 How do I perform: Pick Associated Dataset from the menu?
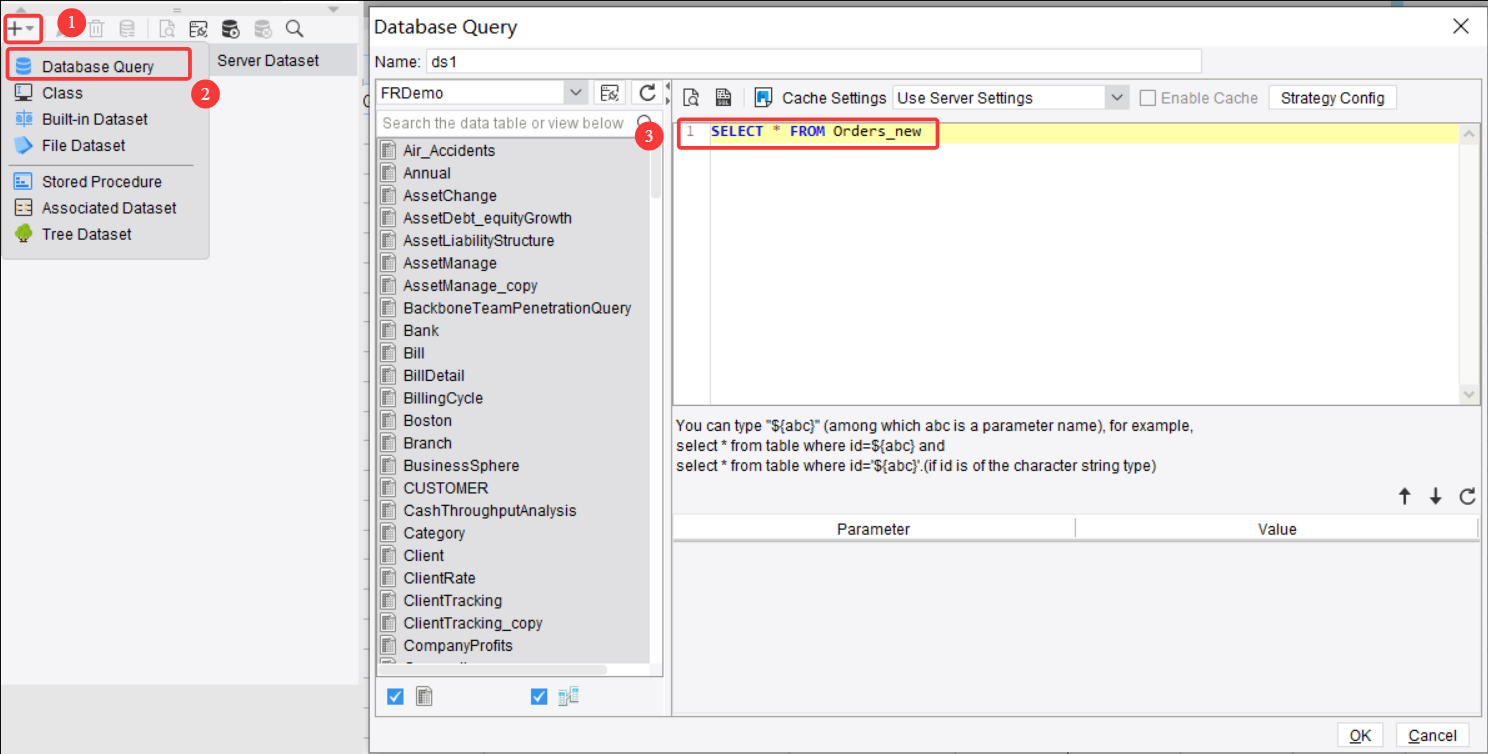[109, 208]
